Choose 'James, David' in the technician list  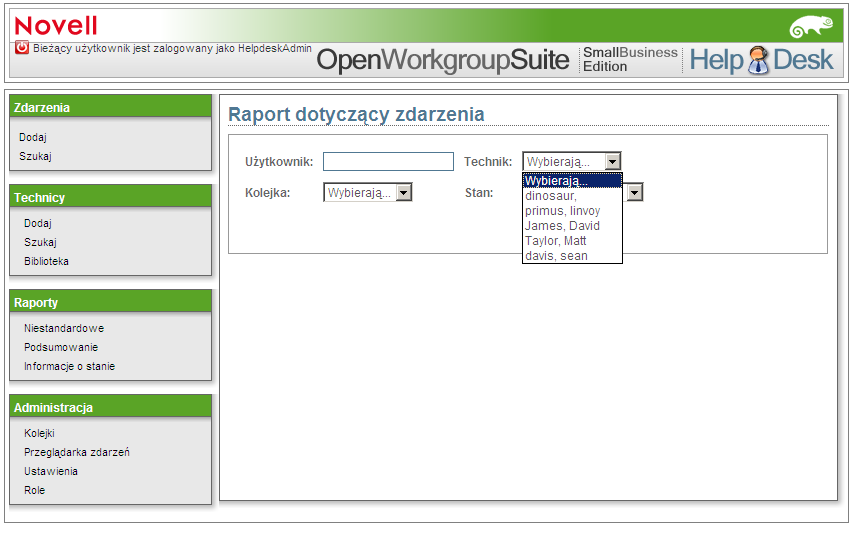click(572, 226)
